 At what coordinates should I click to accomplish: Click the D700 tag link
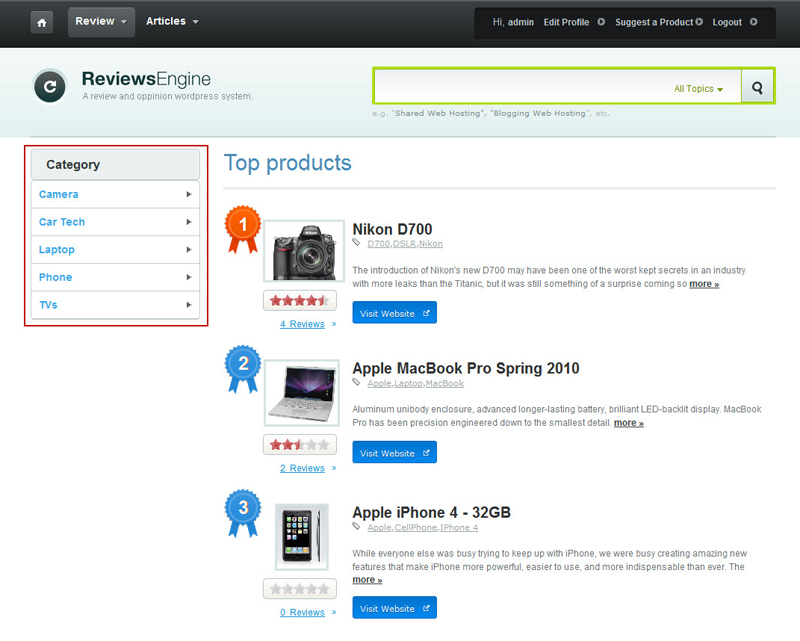(x=379, y=243)
